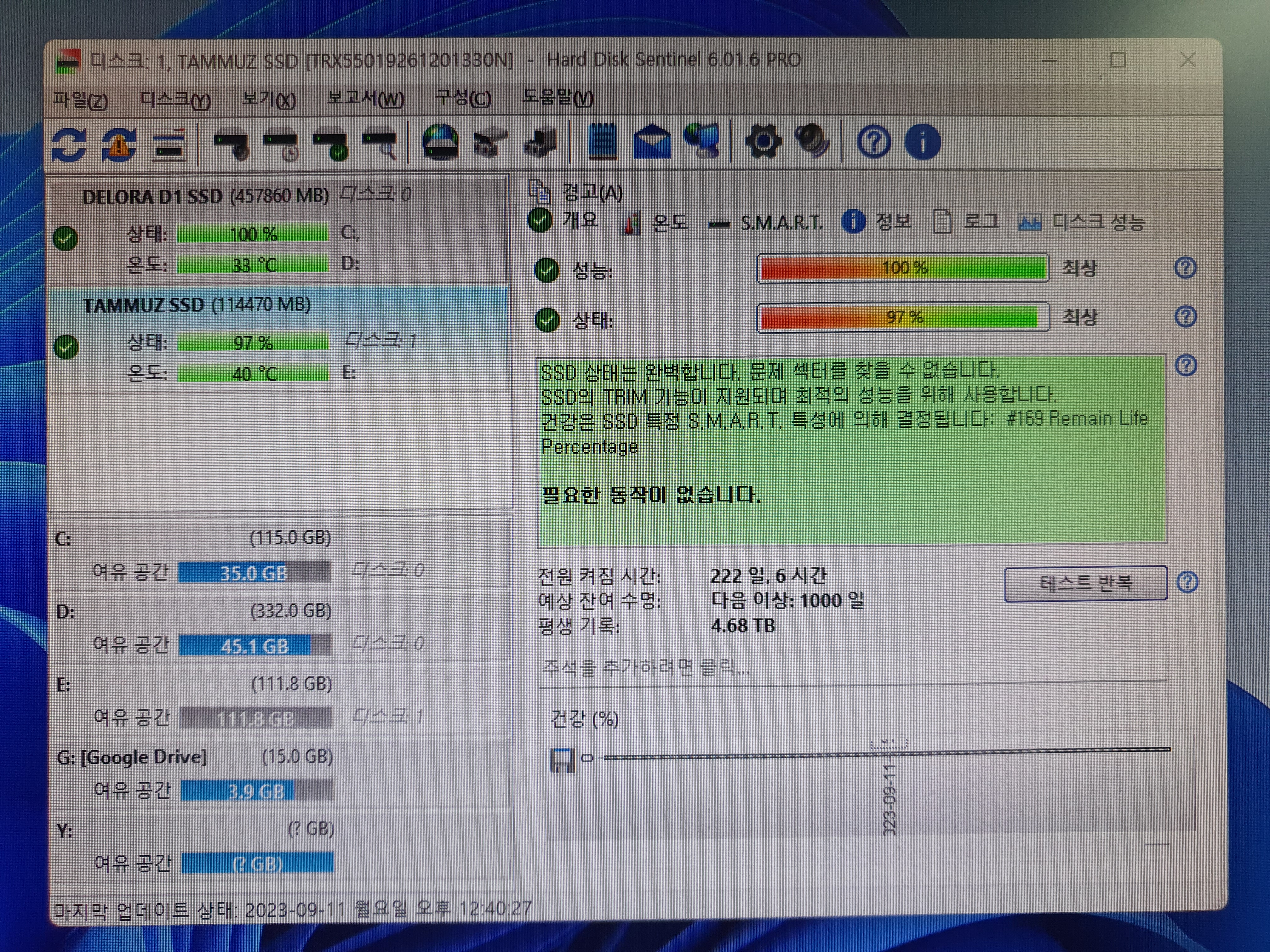Click the help icon next to 성능 bar
The height and width of the screenshot is (952, 1270).
pos(1185,268)
